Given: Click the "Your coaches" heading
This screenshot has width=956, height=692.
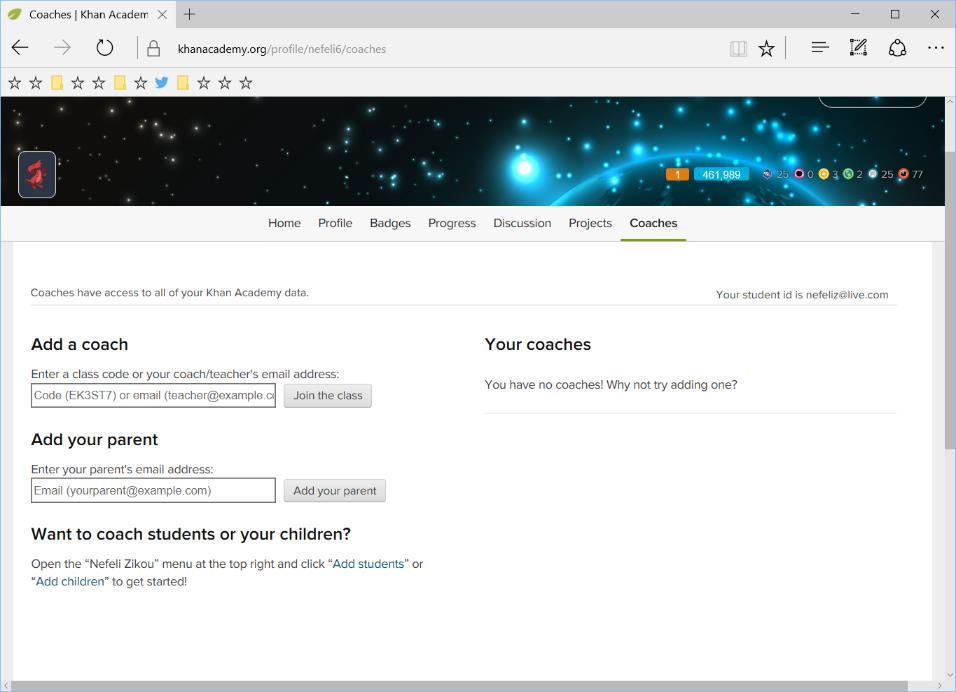Looking at the screenshot, I should click(538, 344).
